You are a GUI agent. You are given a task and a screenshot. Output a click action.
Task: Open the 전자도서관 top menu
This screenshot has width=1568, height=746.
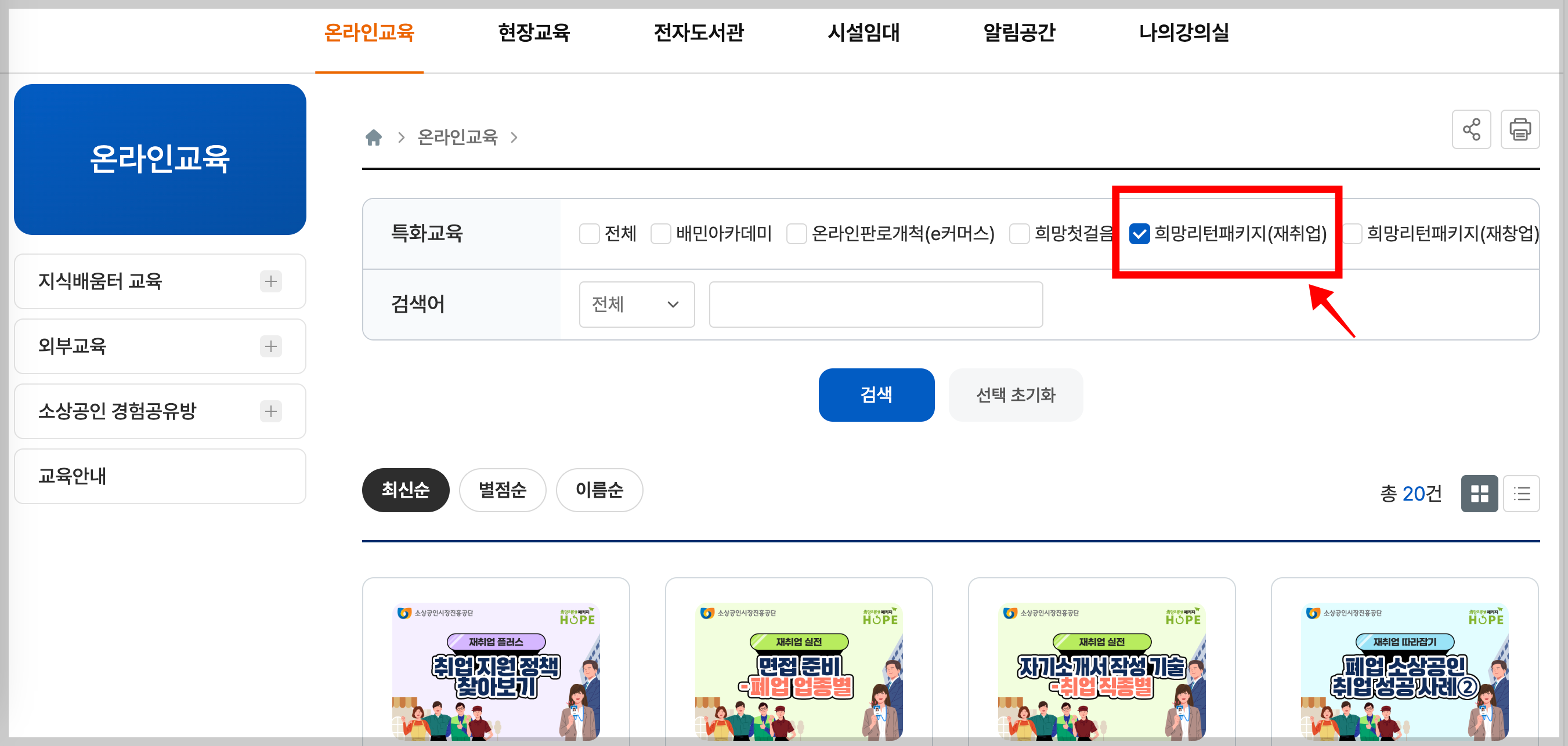pos(698,33)
